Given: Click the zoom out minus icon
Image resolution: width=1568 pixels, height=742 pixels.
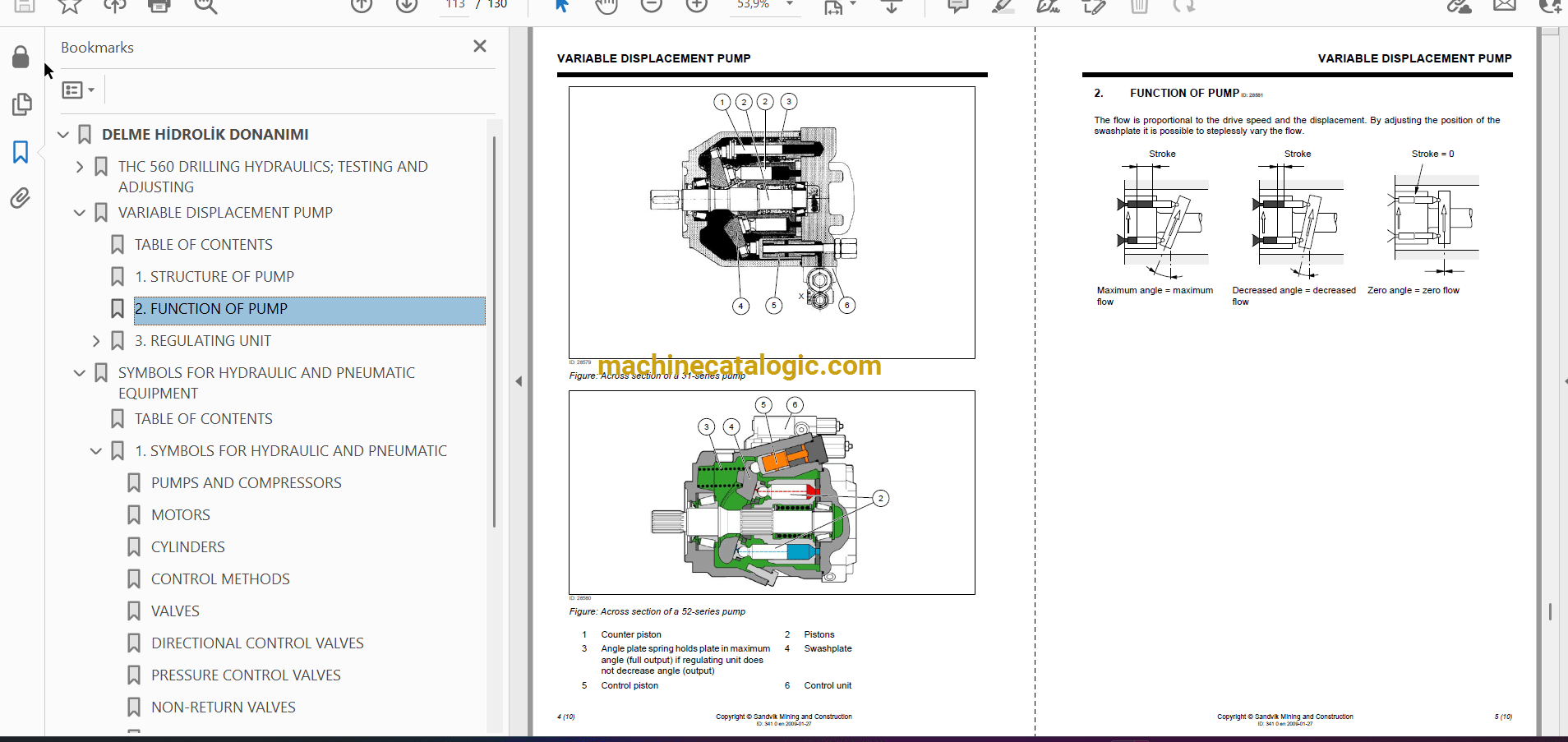Looking at the screenshot, I should click(652, 6).
